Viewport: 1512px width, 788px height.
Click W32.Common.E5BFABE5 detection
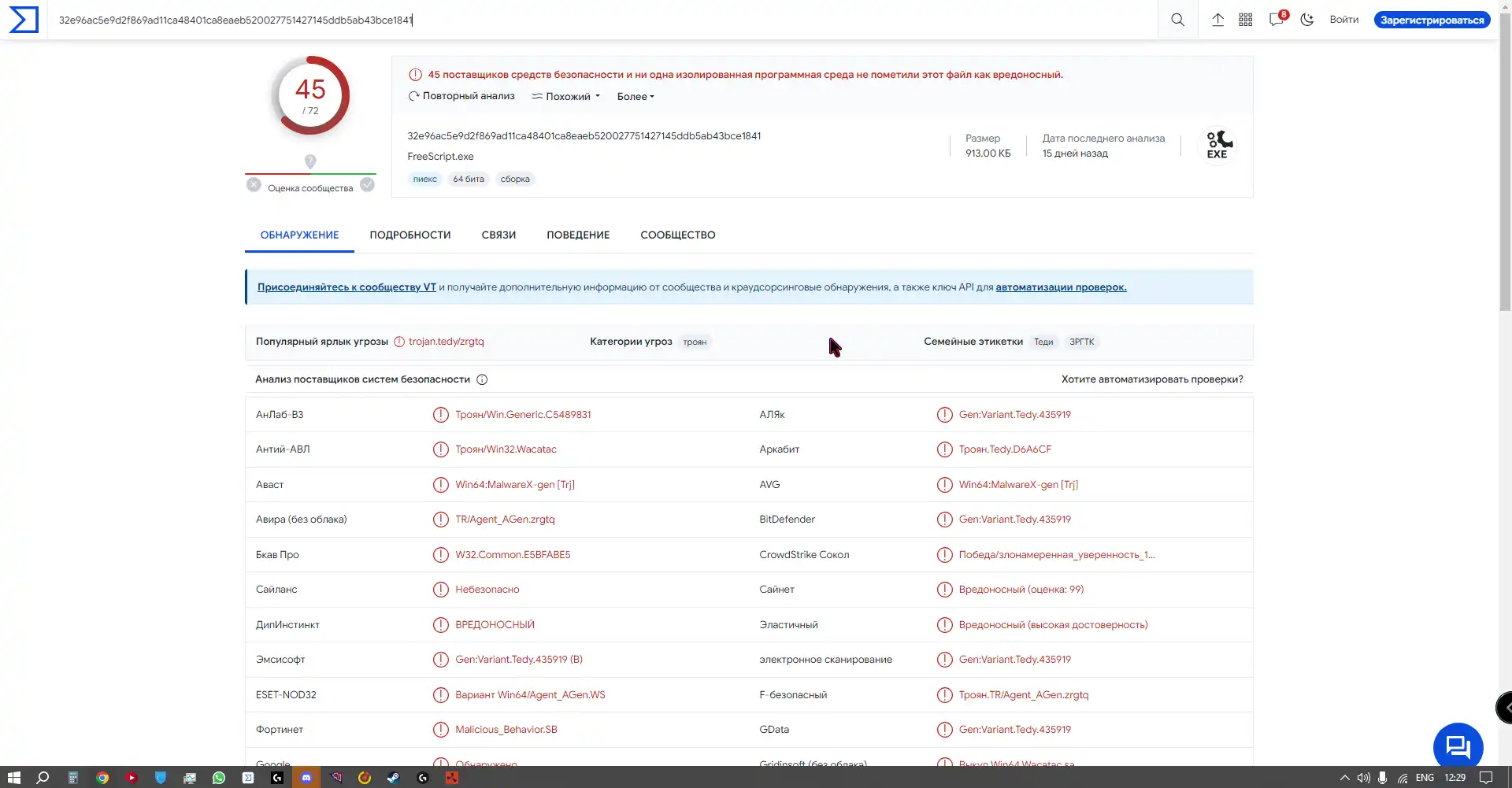point(513,555)
